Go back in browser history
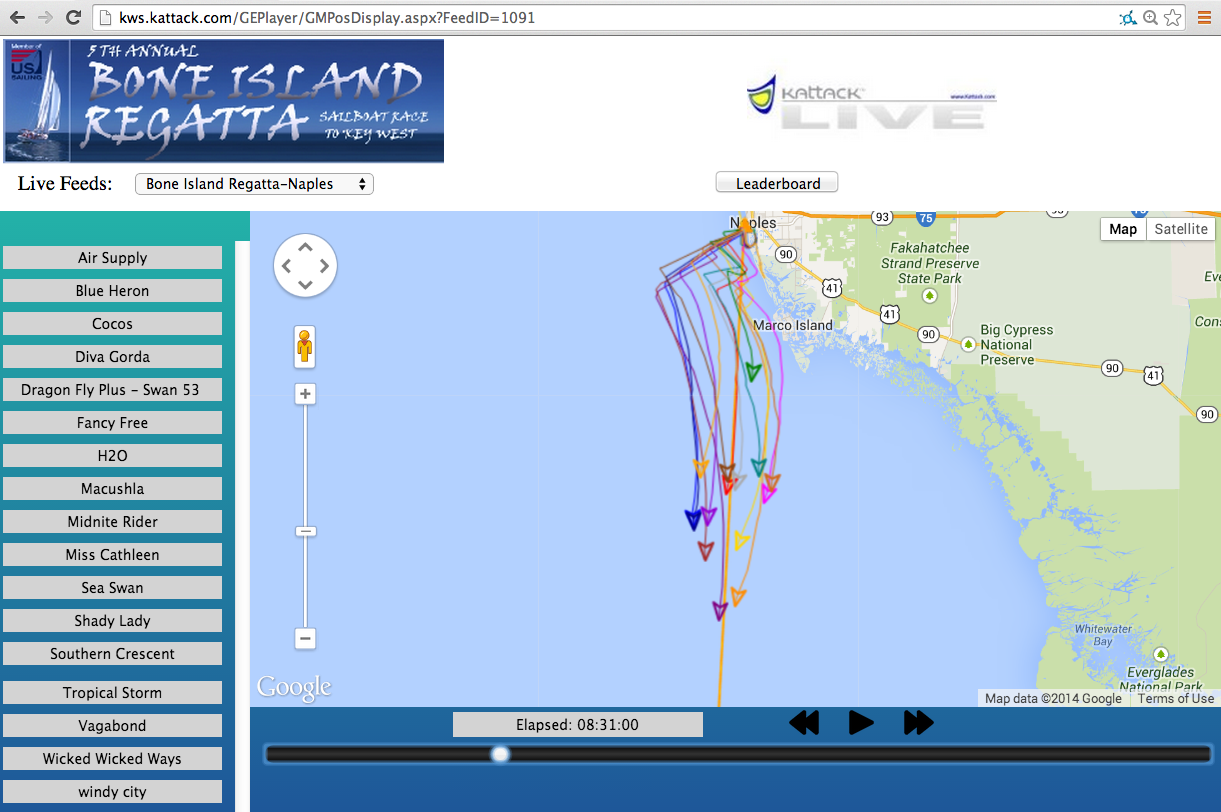Viewport: 1221px width, 812px height. point(17,17)
